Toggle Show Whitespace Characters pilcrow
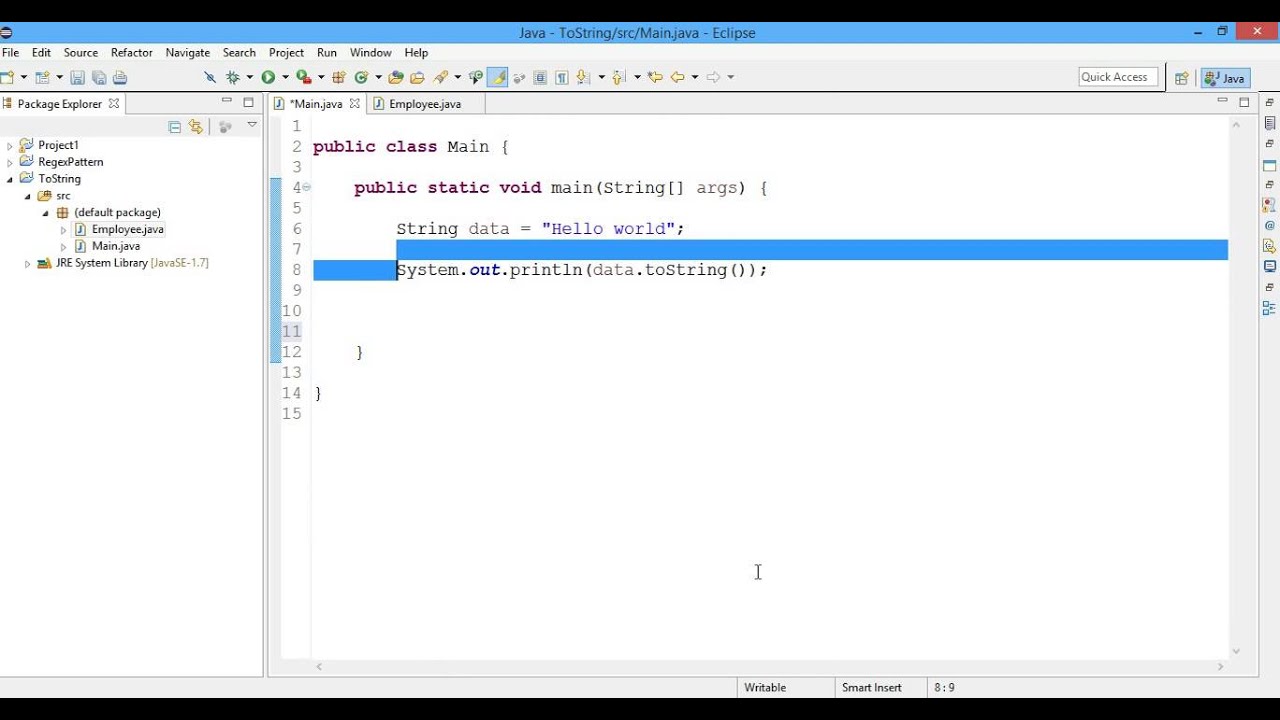1280x720 pixels. coord(561,77)
